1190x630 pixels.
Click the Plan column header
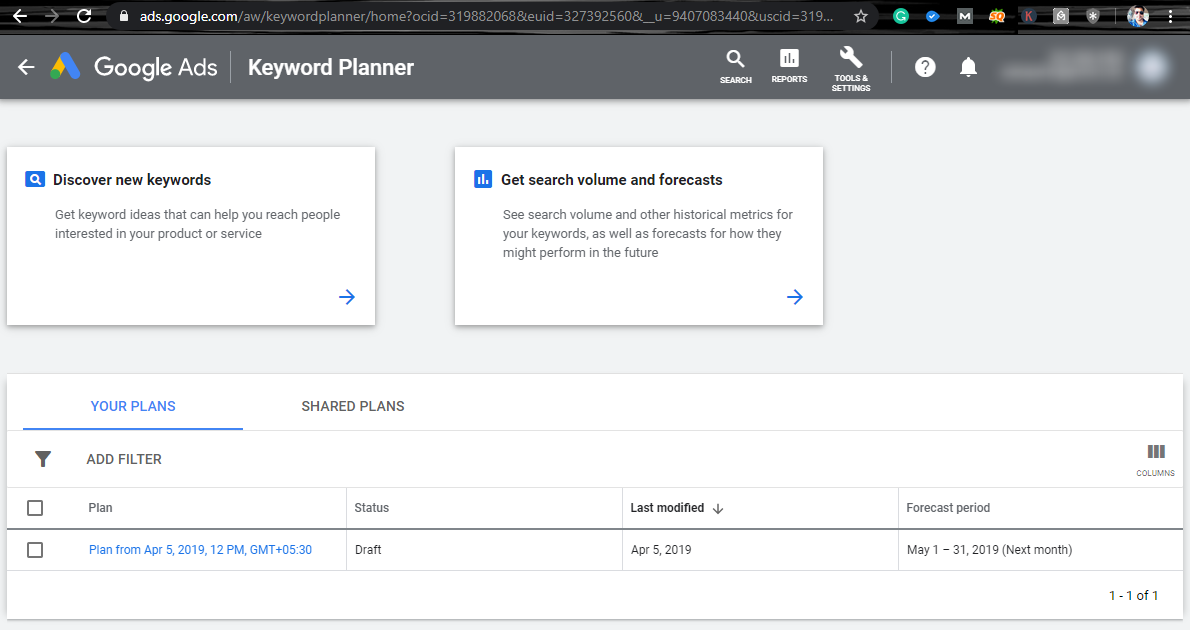(x=100, y=508)
